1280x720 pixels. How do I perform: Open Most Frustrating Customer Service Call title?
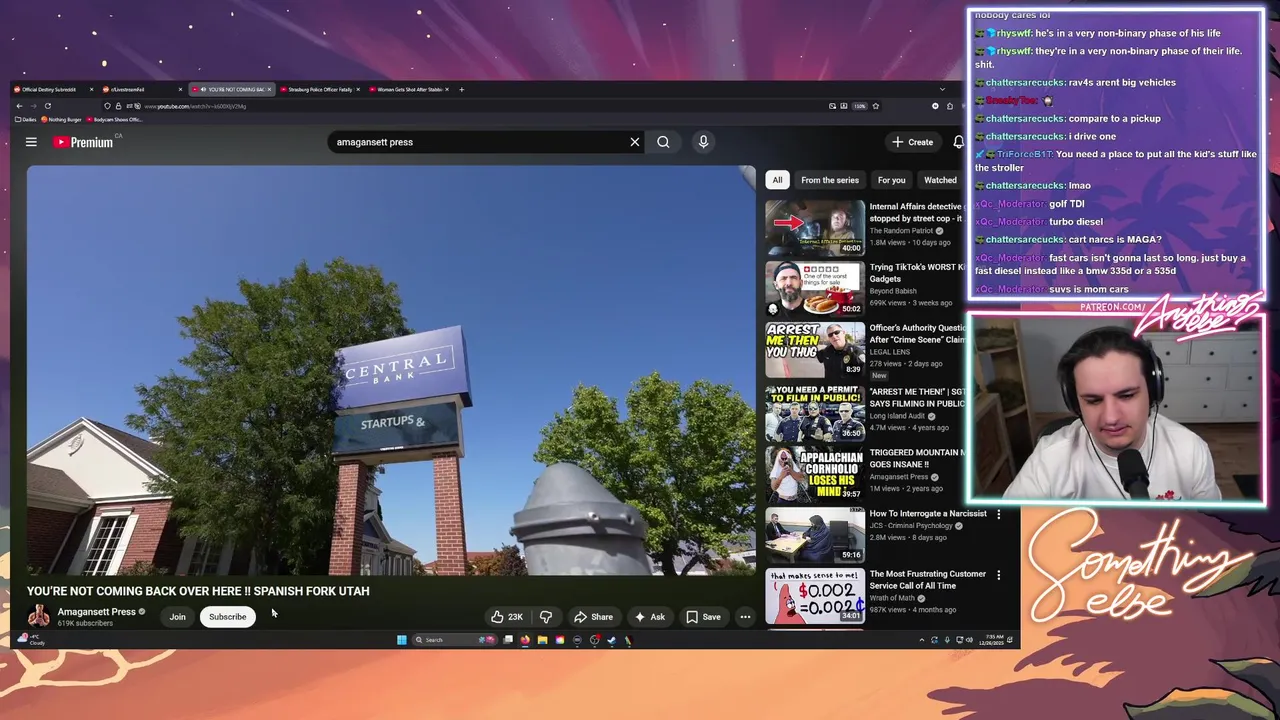928,580
